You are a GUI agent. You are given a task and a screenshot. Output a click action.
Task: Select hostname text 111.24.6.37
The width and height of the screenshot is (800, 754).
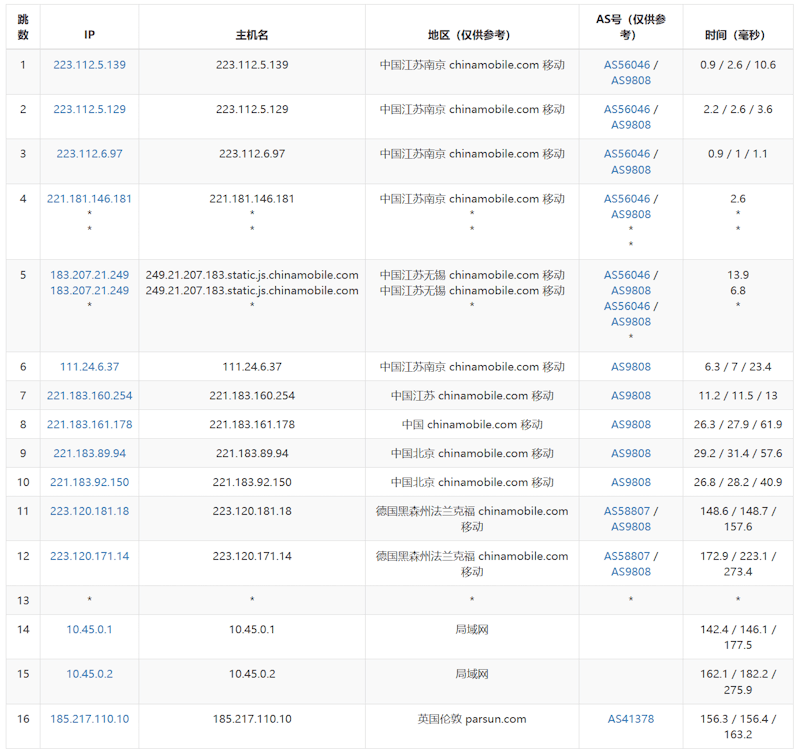tap(252, 367)
